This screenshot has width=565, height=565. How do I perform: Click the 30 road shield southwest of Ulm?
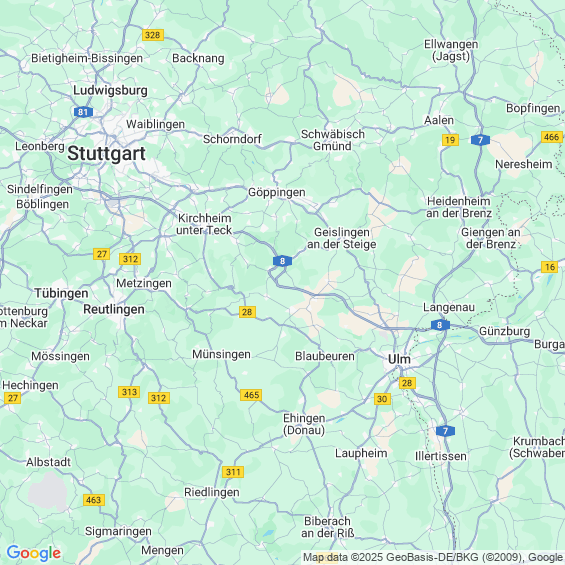382,399
